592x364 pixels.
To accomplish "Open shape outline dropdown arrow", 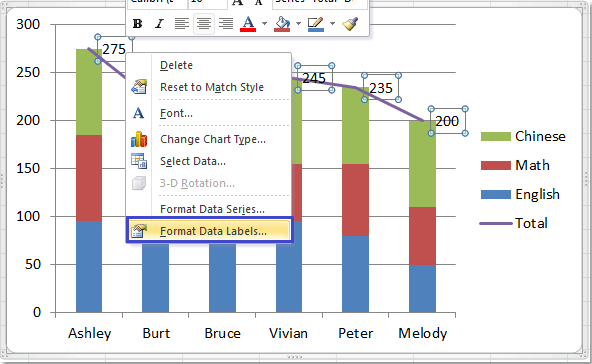I will click(x=332, y=24).
